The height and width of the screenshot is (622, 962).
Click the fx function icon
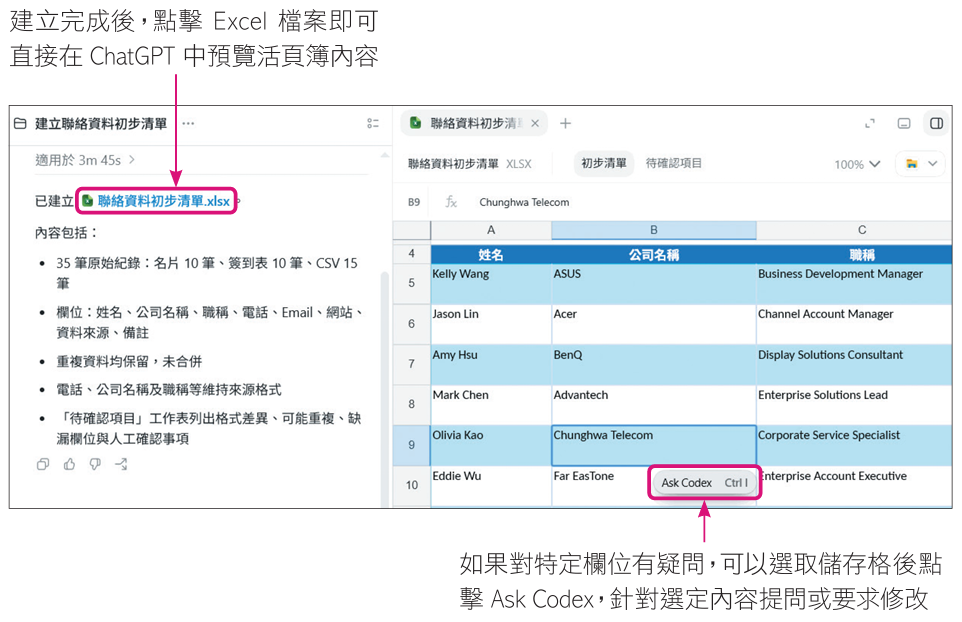pos(451,202)
